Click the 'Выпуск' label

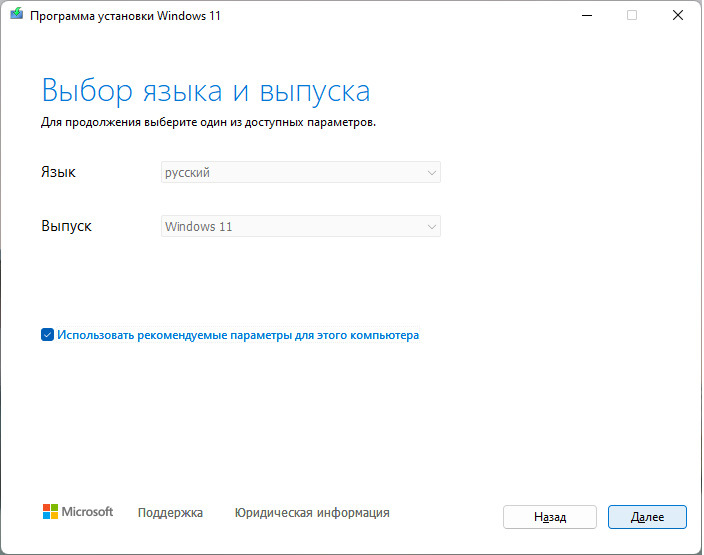click(66, 226)
